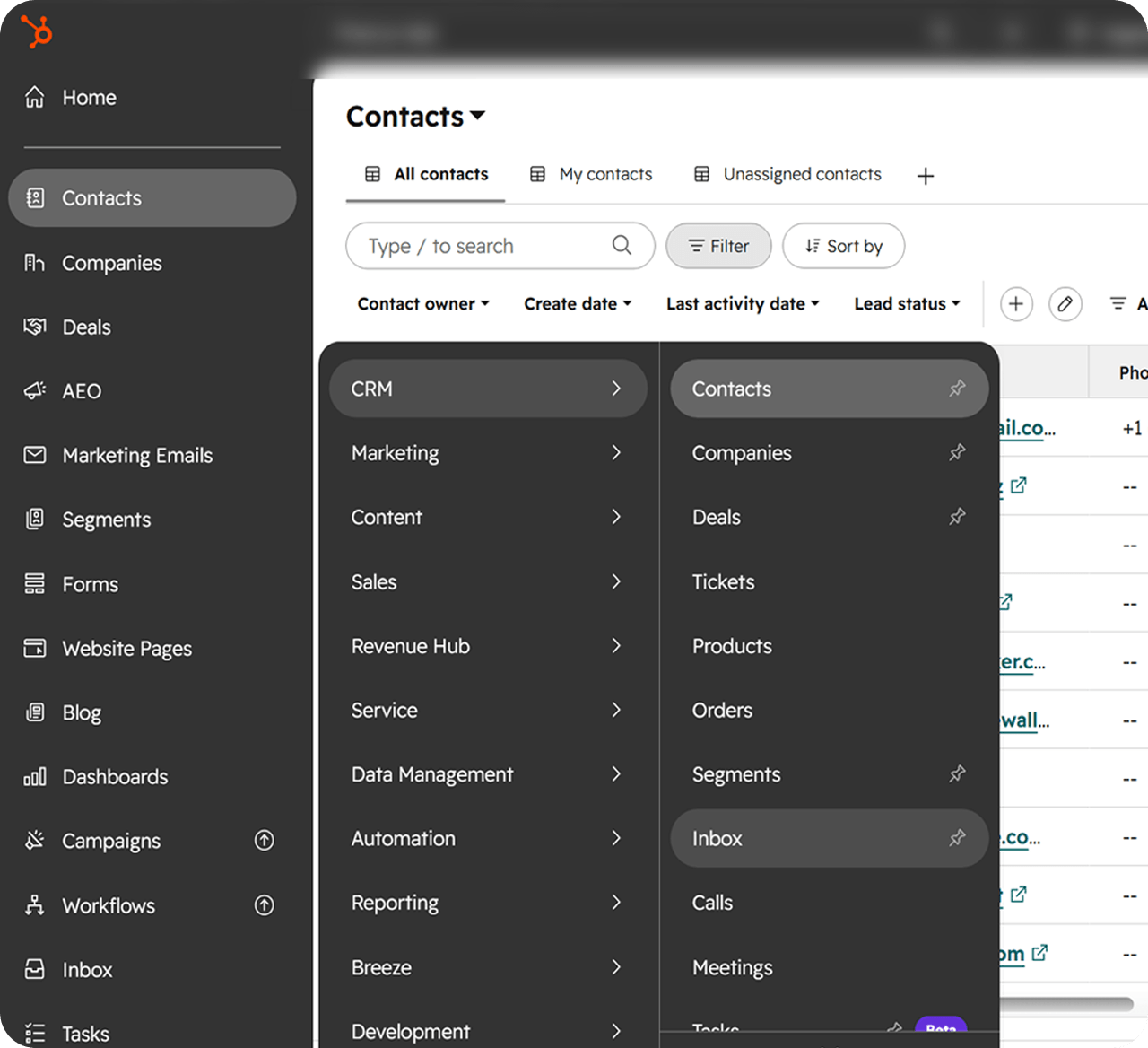Open Forms in the sidebar

tap(71, 584)
